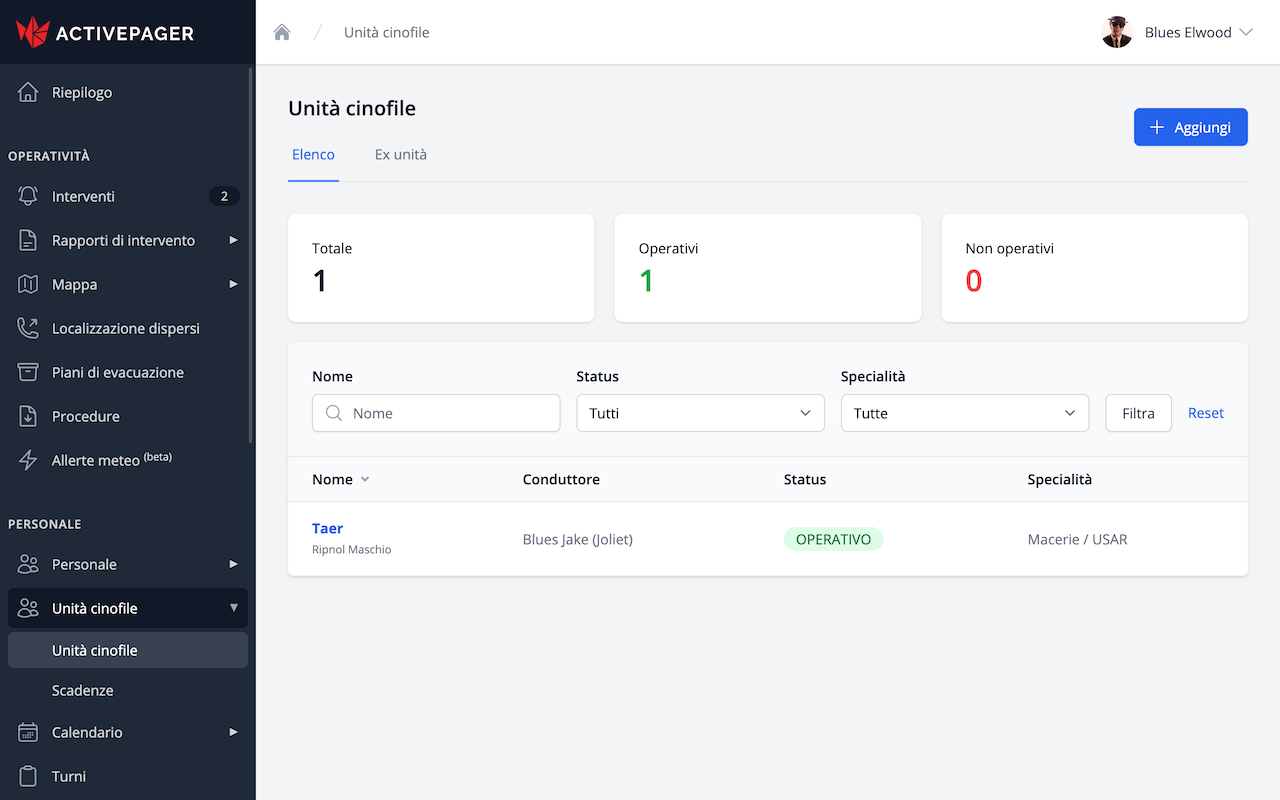This screenshot has height=800, width=1280.
Task: Click the Reset filter link
Action: 1205,413
